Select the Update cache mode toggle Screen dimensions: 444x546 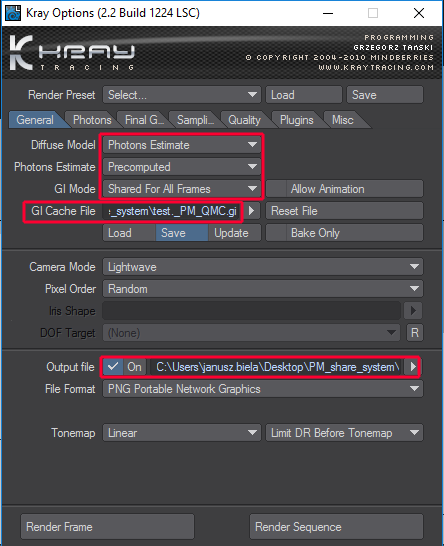234,233
